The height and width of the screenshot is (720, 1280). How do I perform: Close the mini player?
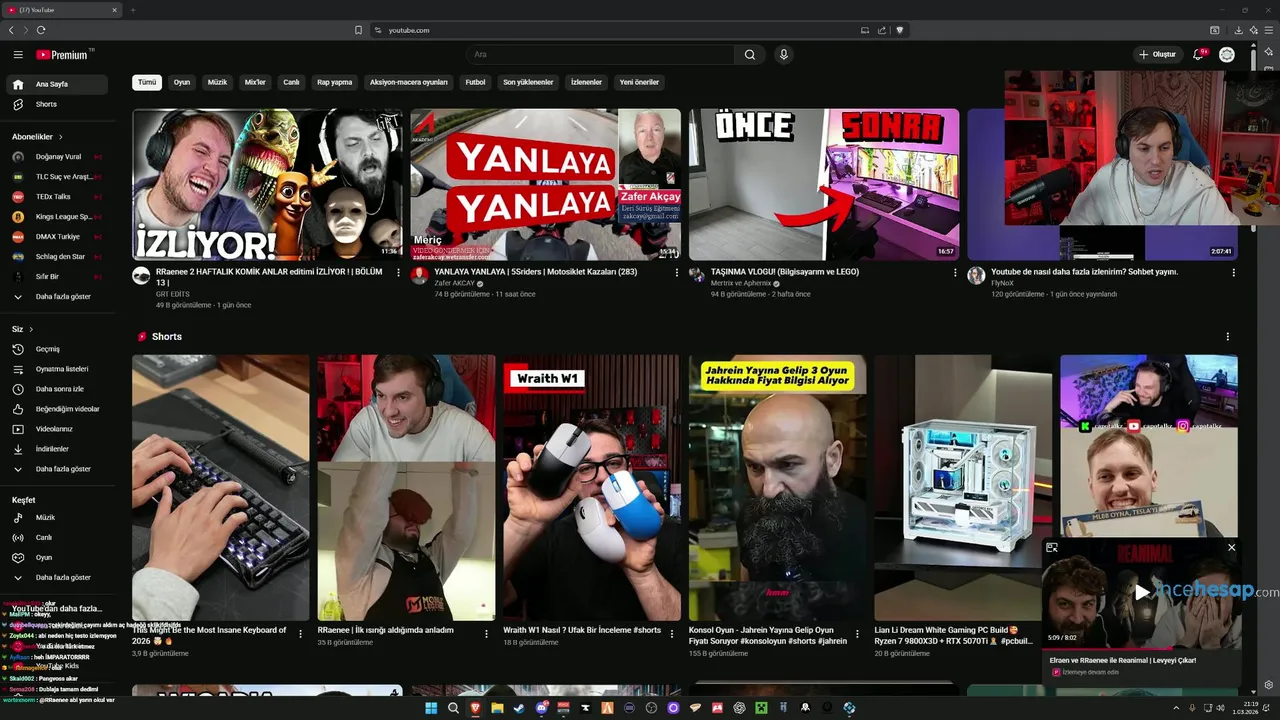[x=1231, y=547]
